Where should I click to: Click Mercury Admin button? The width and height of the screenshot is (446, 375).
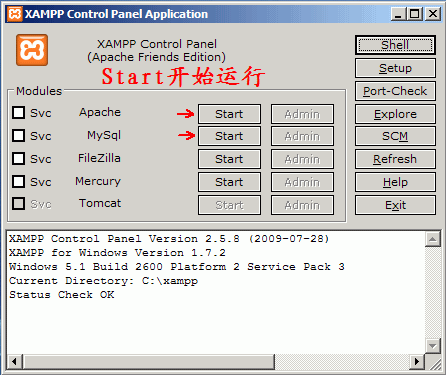[302, 182]
